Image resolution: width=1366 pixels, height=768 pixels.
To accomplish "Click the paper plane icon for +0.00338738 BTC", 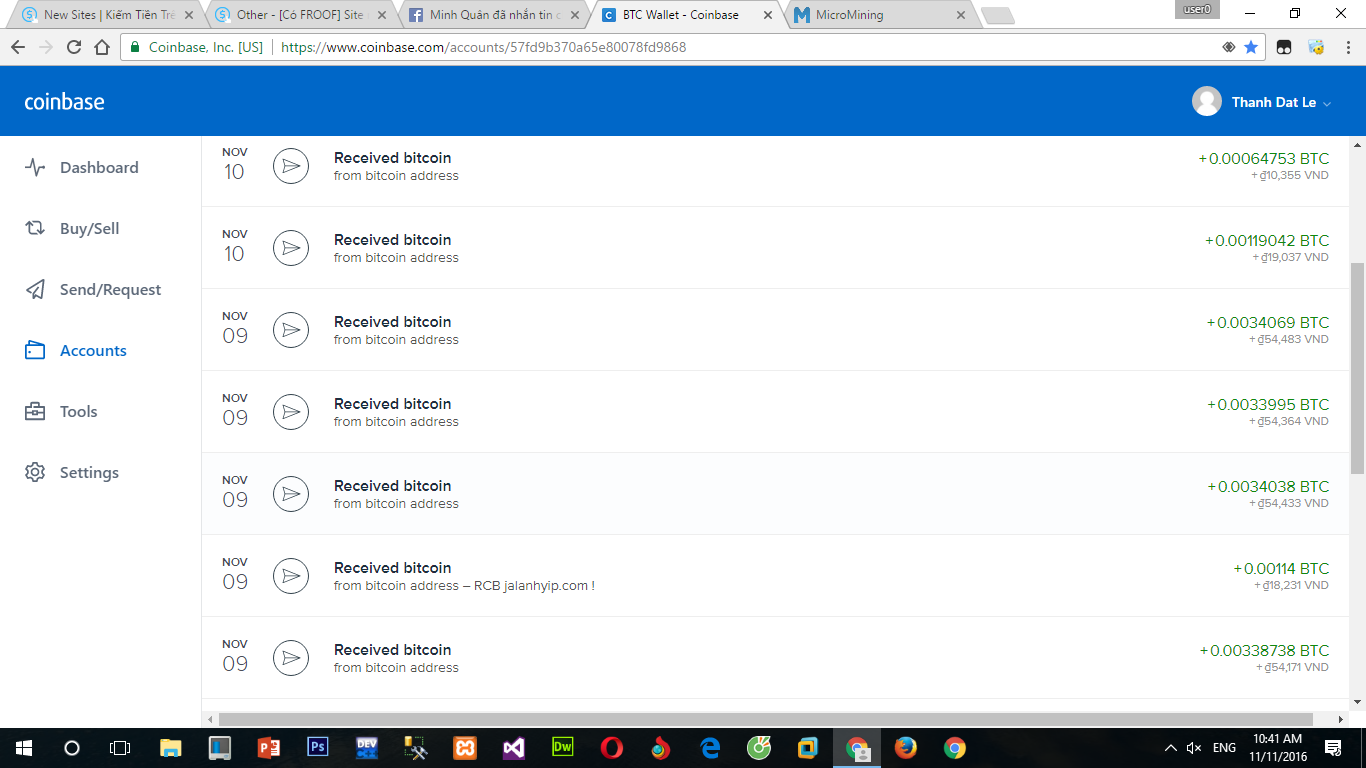I will [x=291, y=658].
